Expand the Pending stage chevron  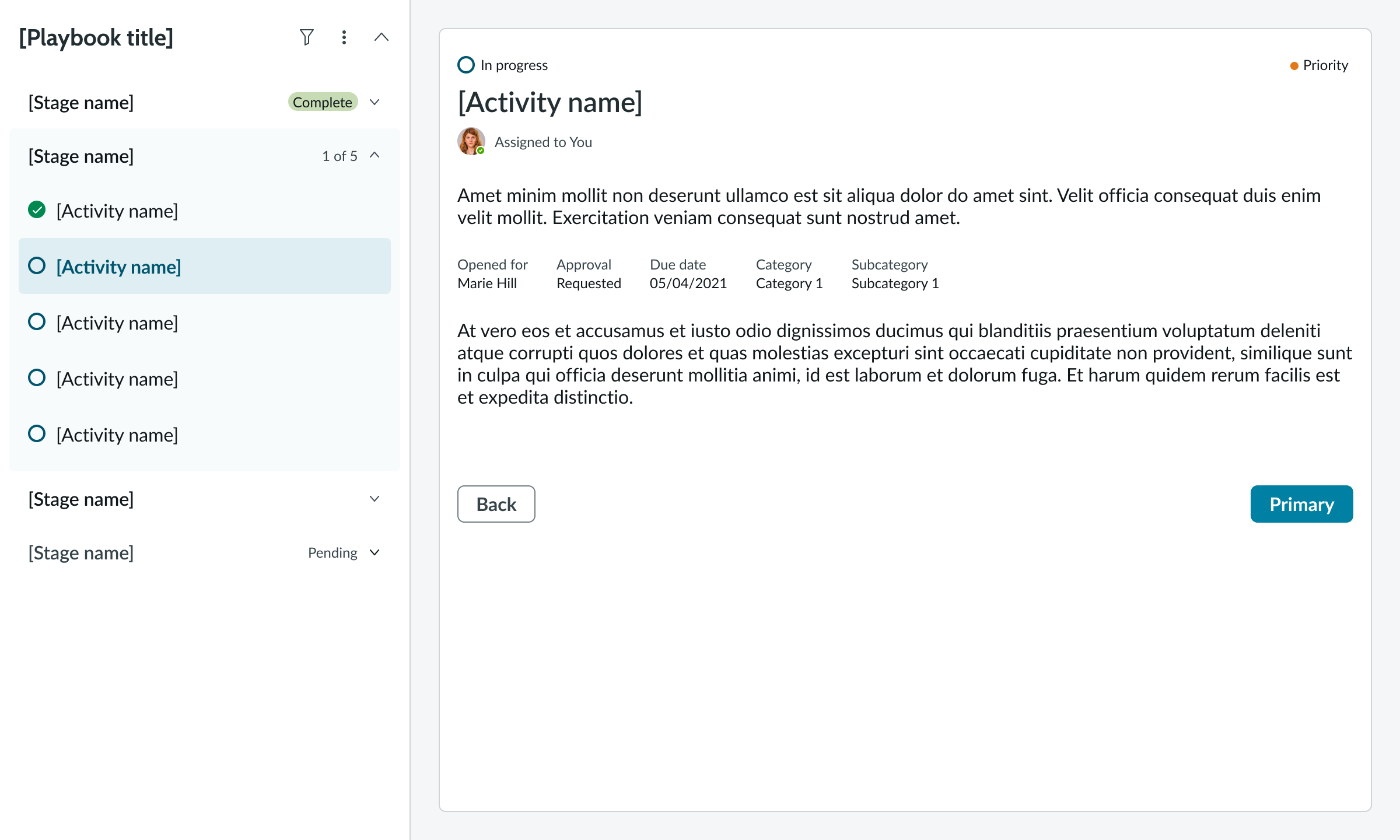(x=374, y=552)
